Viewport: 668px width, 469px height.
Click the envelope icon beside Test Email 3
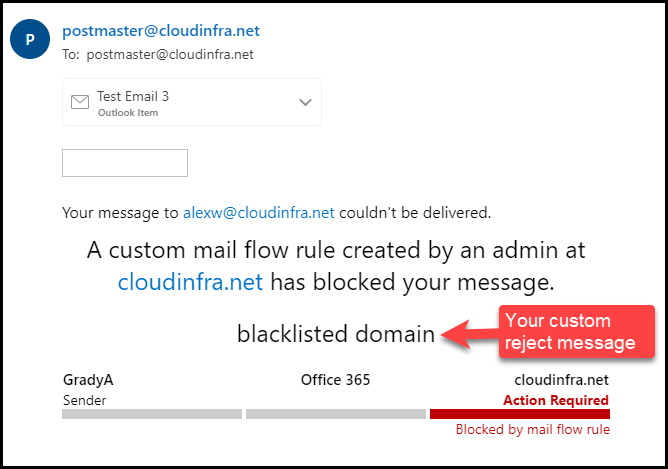click(80, 102)
